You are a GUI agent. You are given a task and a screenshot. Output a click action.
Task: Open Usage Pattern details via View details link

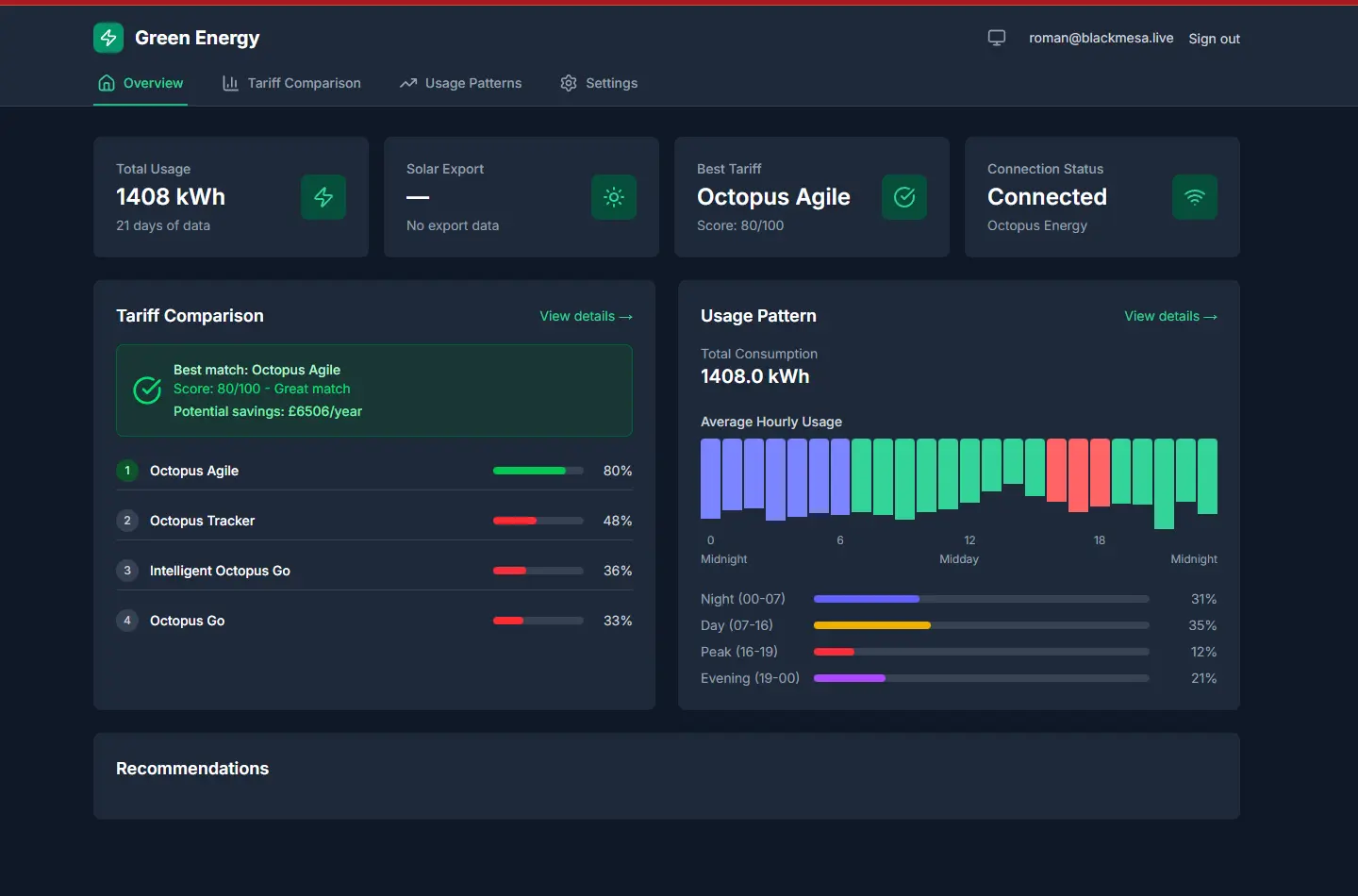click(1170, 316)
